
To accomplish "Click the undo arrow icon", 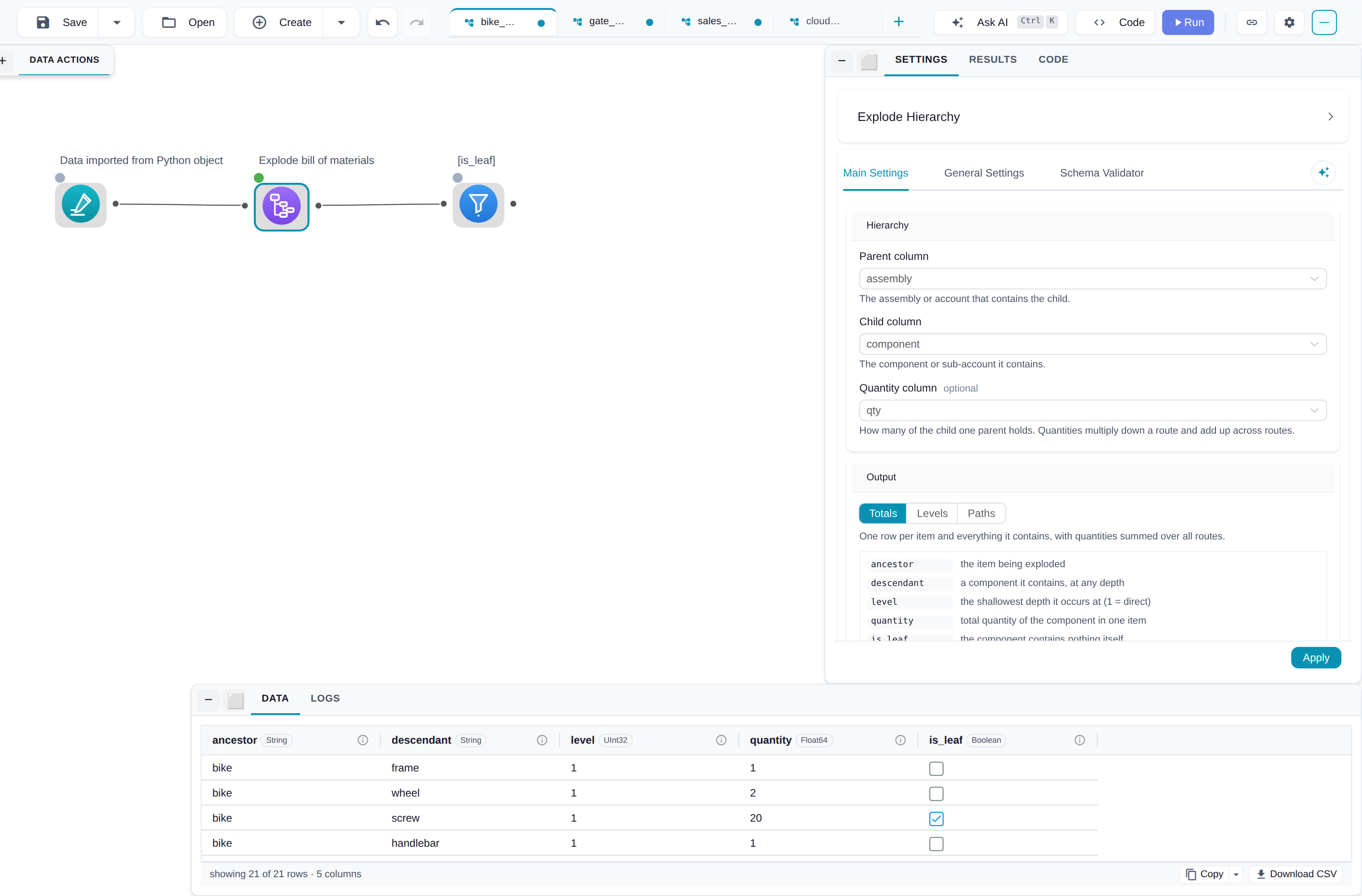I will tap(382, 22).
